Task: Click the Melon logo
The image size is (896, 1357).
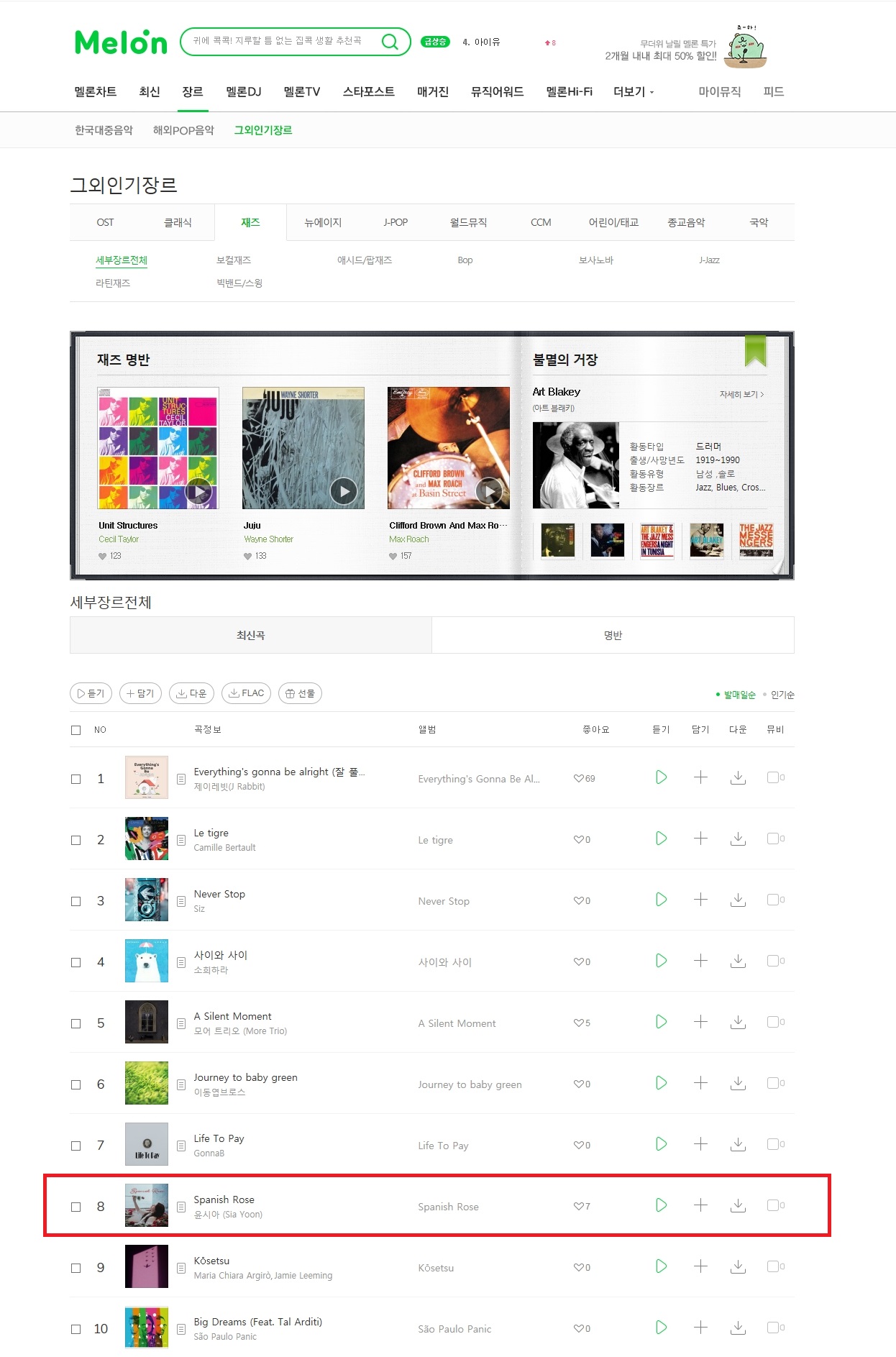Action: click(121, 42)
